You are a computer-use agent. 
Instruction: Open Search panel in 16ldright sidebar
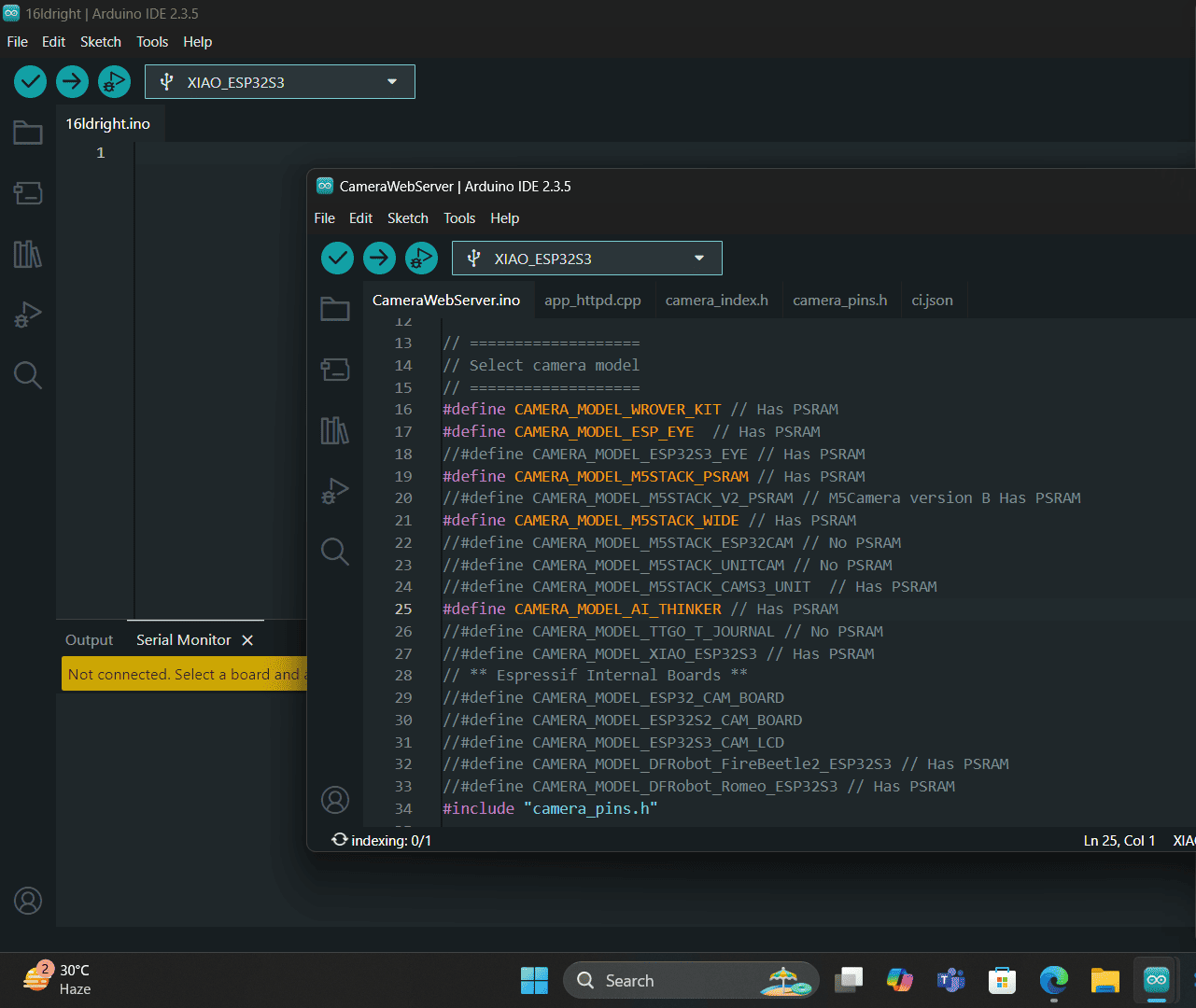coord(28,375)
